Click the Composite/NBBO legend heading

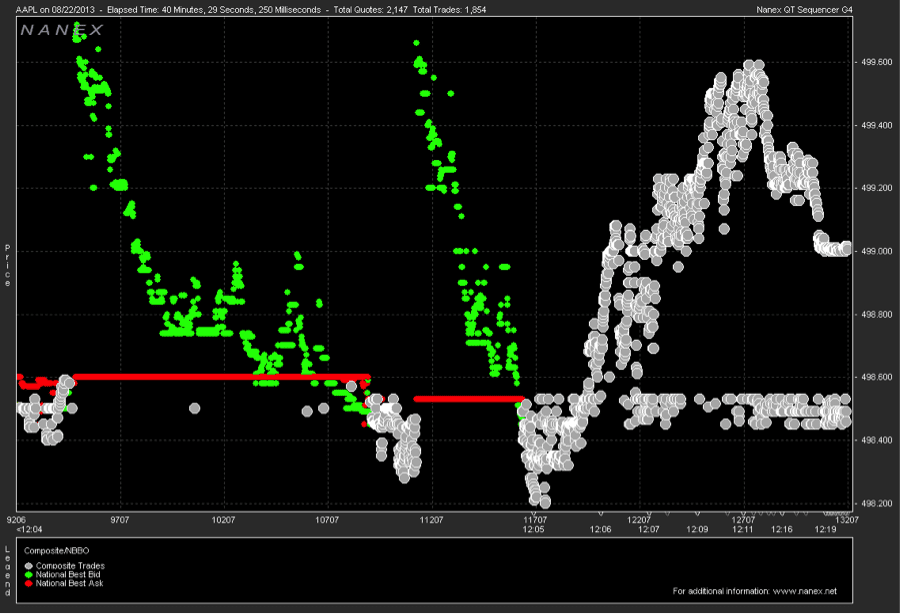[x=51, y=550]
